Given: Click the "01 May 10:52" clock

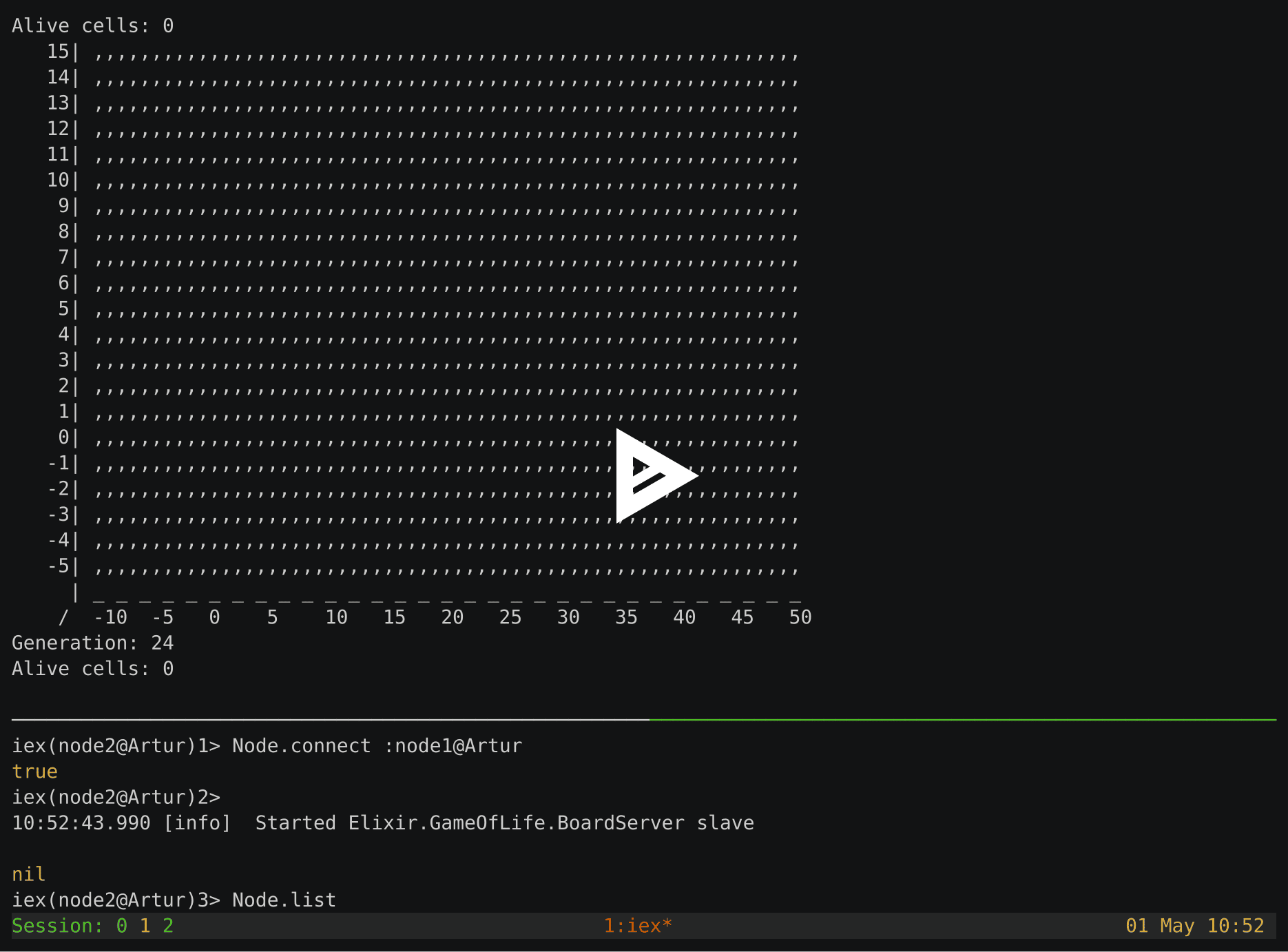Looking at the screenshot, I should [1195, 926].
